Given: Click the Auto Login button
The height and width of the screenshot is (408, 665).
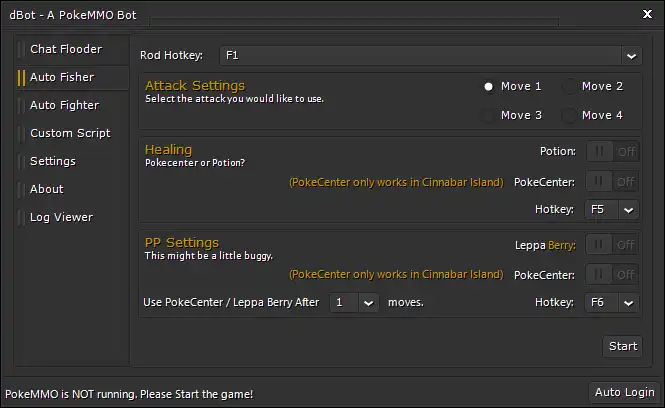Looking at the screenshot, I should (x=624, y=392).
